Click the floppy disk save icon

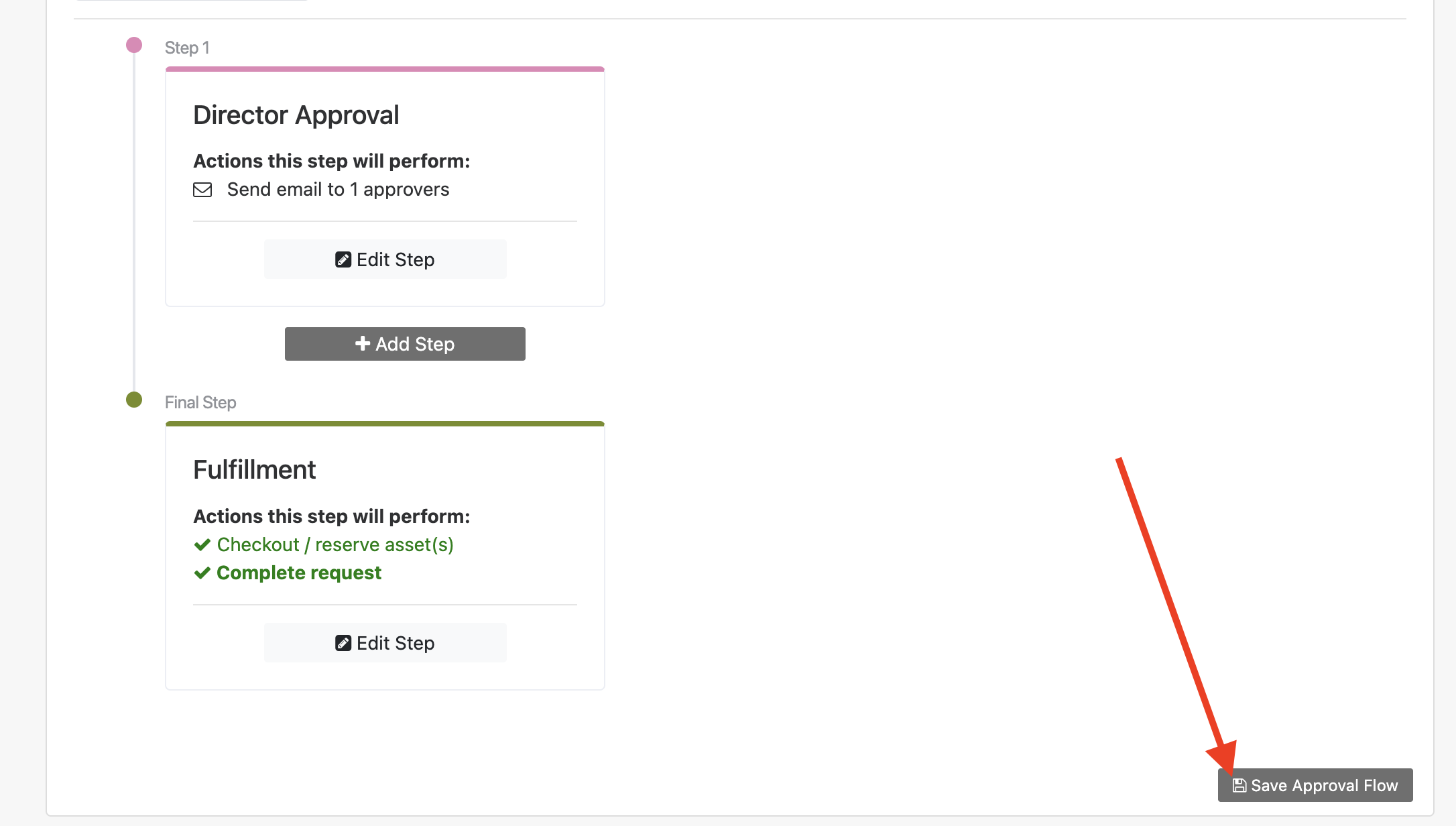(1239, 785)
